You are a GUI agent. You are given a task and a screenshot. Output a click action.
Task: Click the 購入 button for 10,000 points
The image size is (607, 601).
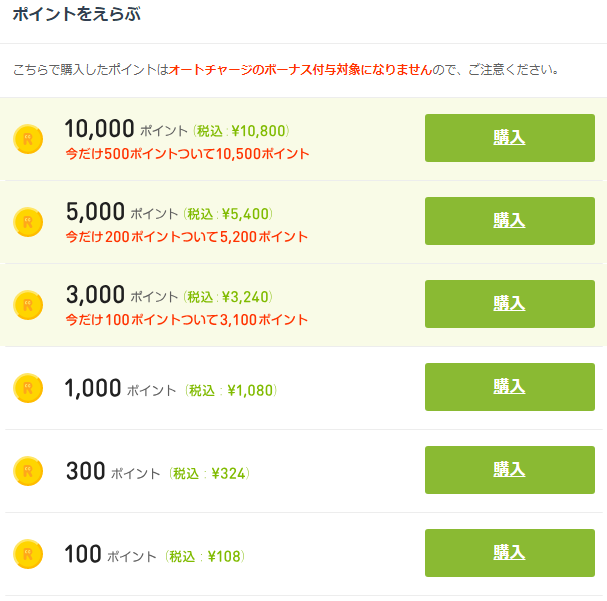tap(509, 138)
